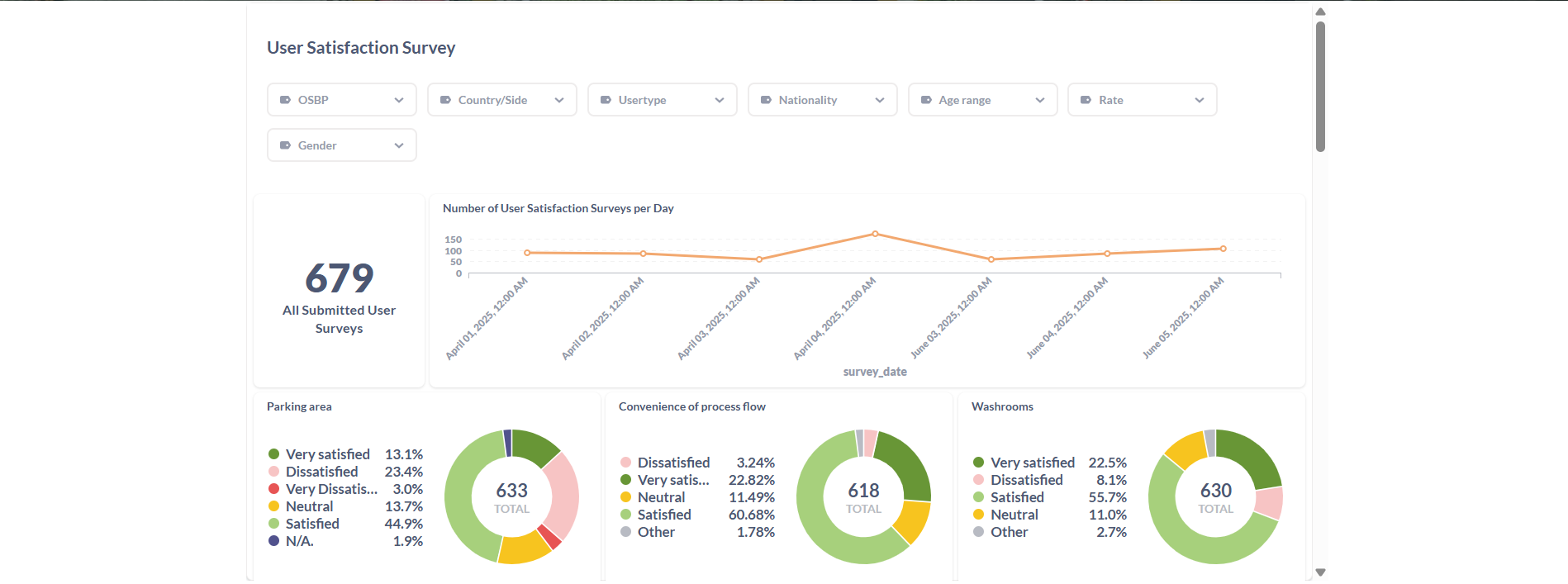Open the Parking area chart title
This screenshot has height=584, width=1568.
click(x=299, y=406)
